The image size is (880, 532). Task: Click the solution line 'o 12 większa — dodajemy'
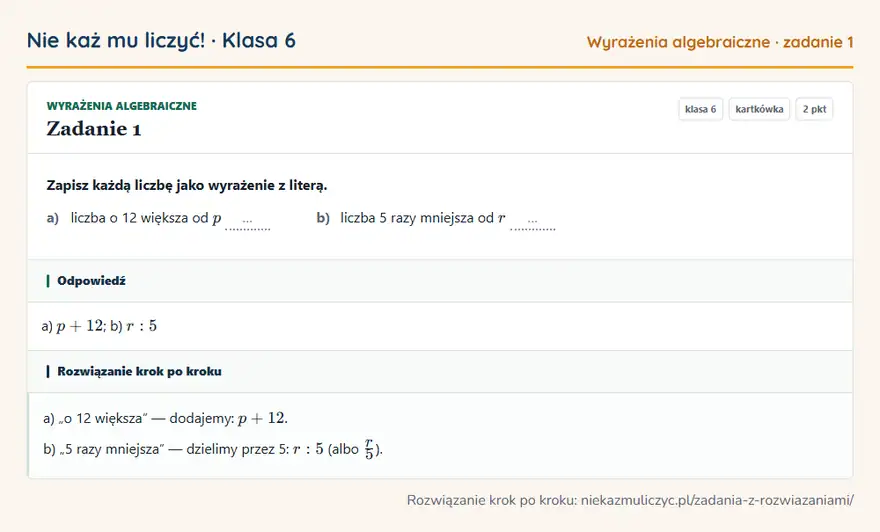click(x=166, y=419)
